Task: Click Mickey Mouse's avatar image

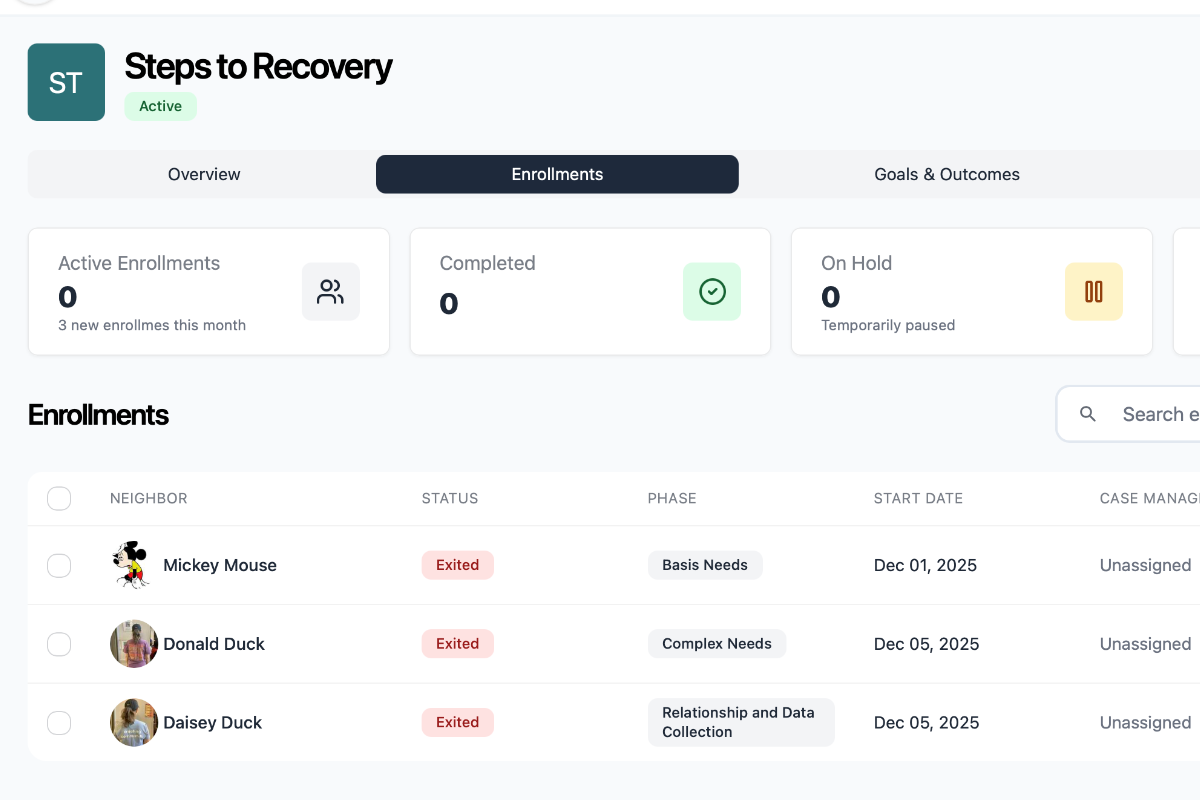Action: (x=132, y=565)
